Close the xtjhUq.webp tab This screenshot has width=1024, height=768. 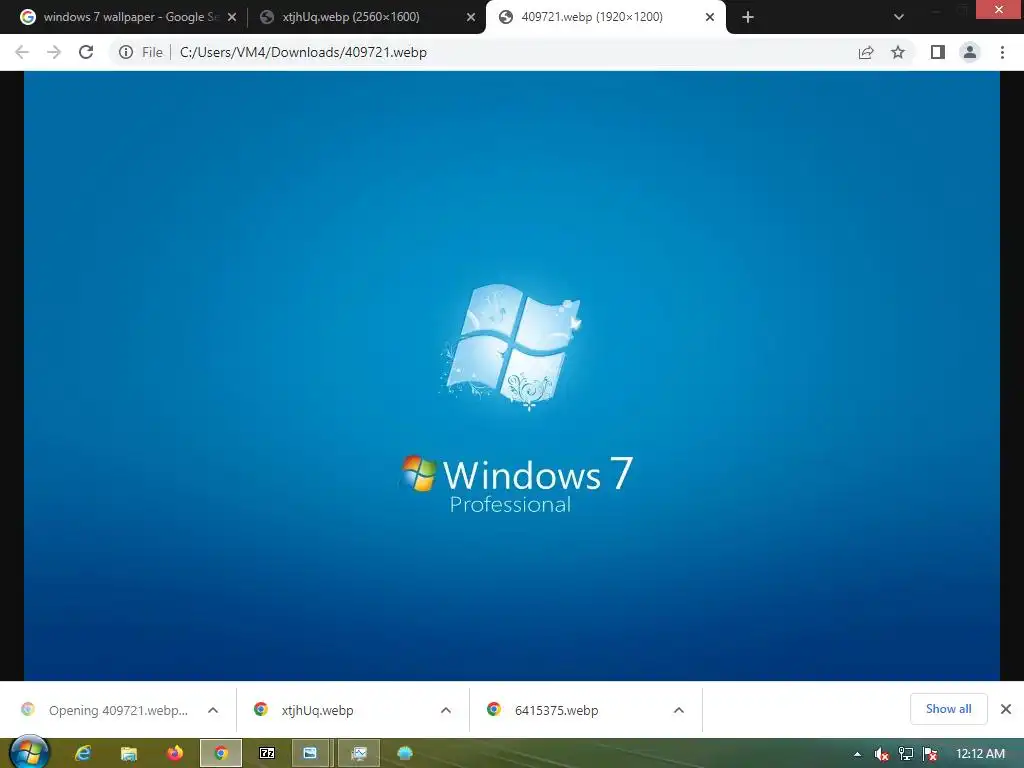pos(471,17)
